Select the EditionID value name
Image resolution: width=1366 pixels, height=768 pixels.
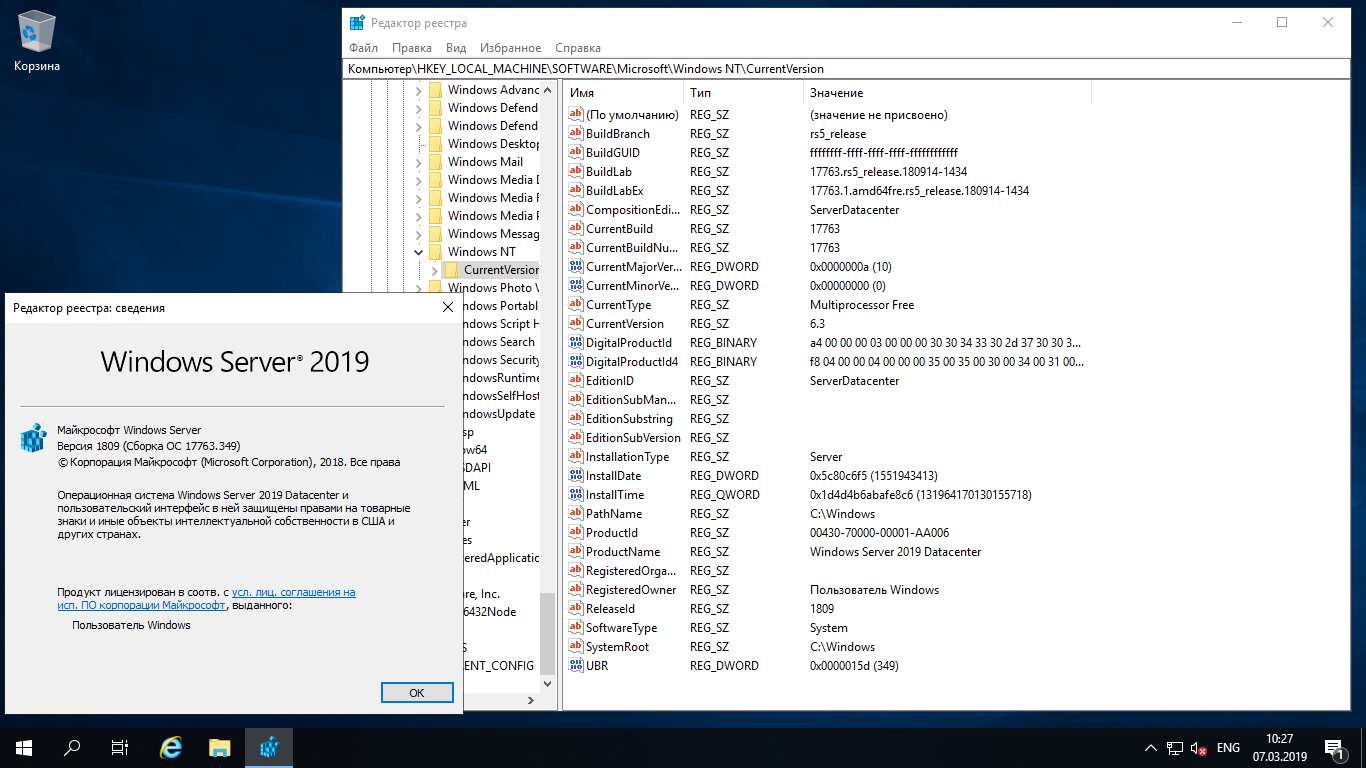[610, 381]
